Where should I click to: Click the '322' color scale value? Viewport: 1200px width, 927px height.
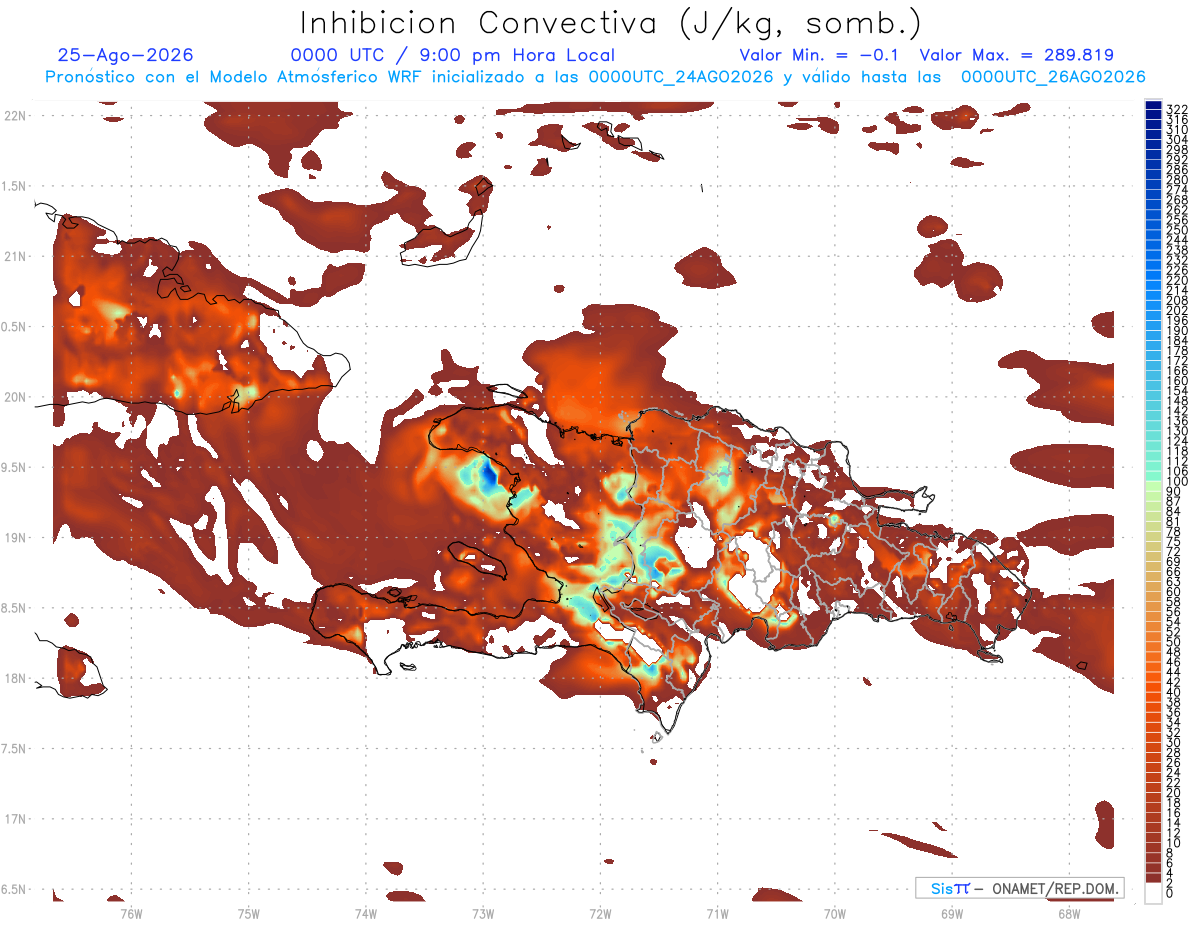tap(1176, 109)
